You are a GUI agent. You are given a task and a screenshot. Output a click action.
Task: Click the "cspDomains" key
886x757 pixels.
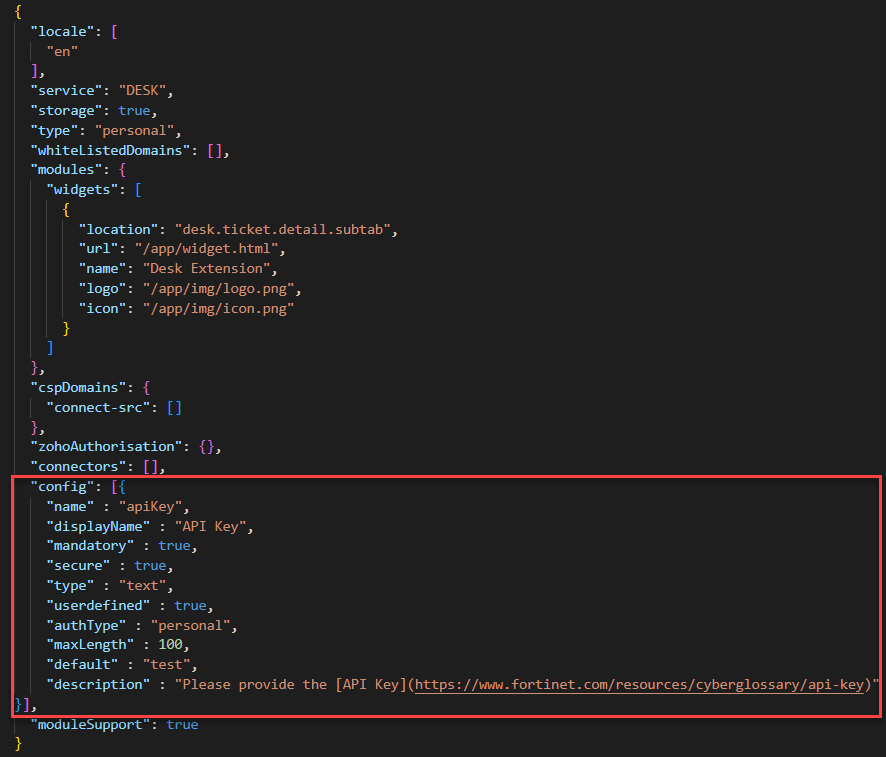click(x=78, y=388)
